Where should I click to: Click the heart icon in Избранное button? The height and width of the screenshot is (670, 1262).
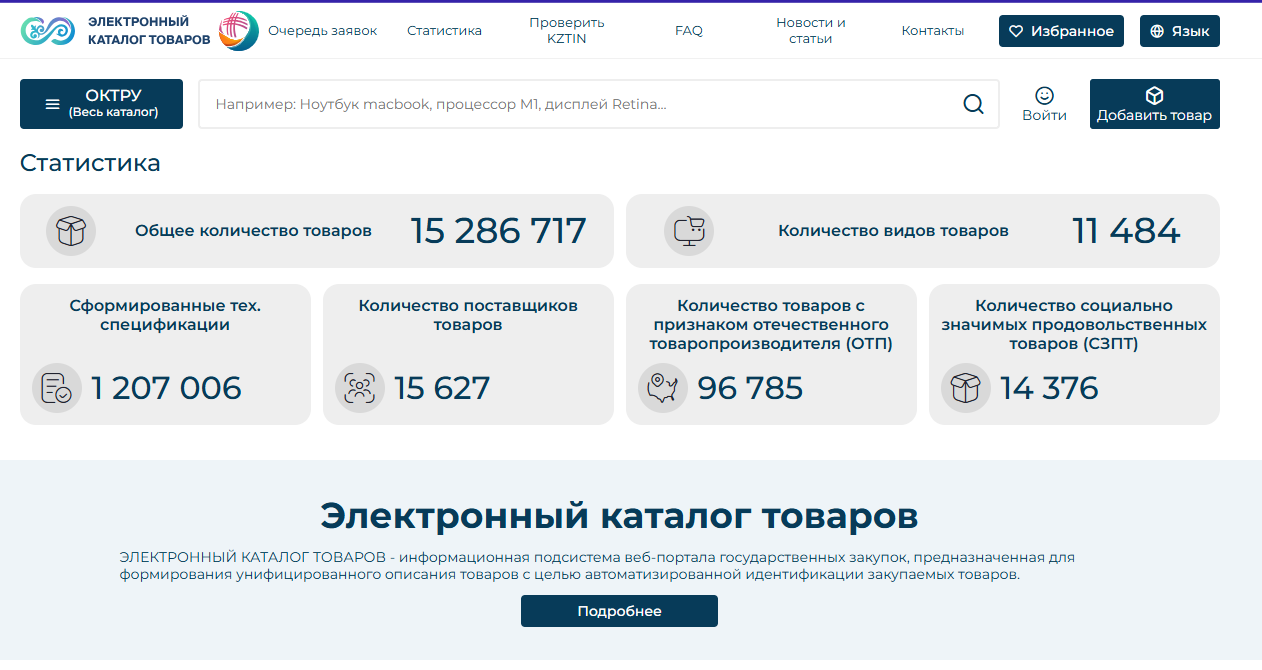1016,30
